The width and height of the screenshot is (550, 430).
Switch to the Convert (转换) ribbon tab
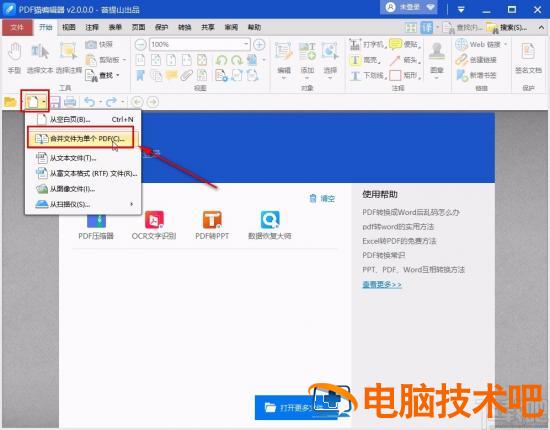point(185,27)
